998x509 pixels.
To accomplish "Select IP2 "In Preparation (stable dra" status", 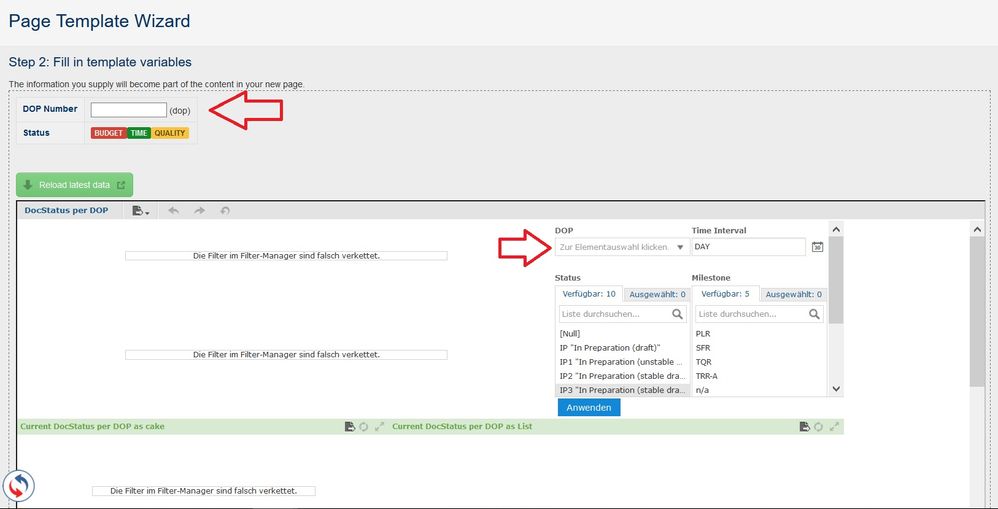I will [622, 376].
